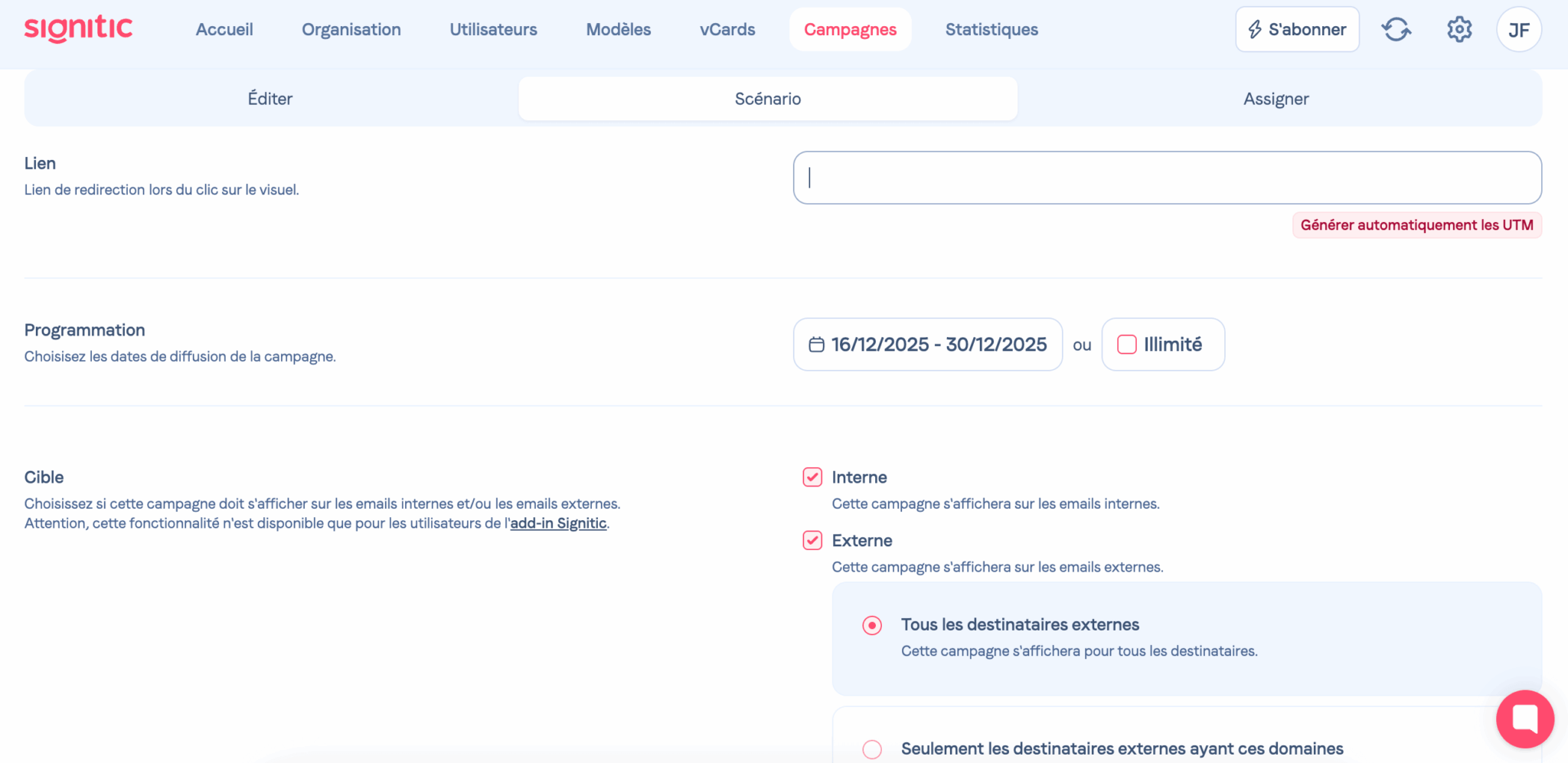The width and height of the screenshot is (1568, 763).
Task: Follow the add-in Signitic link
Action: pyautogui.click(x=558, y=523)
